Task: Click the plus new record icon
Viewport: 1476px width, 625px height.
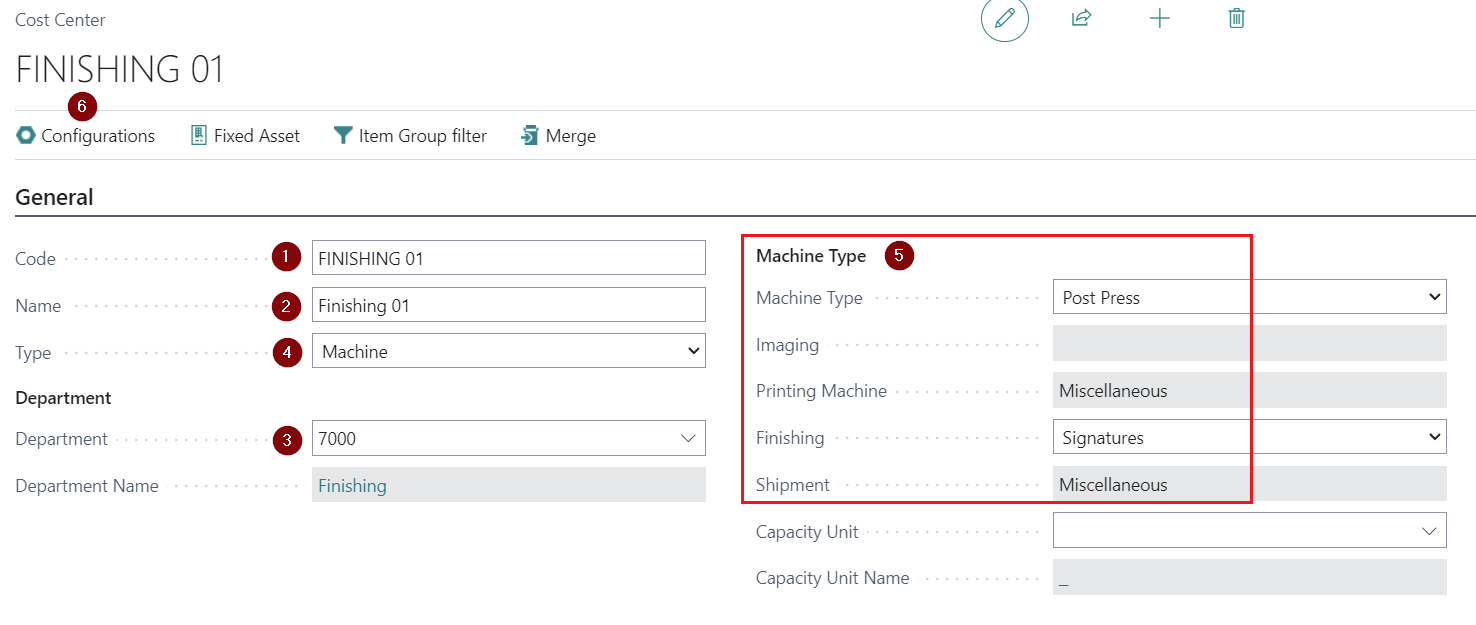Action: (1159, 18)
